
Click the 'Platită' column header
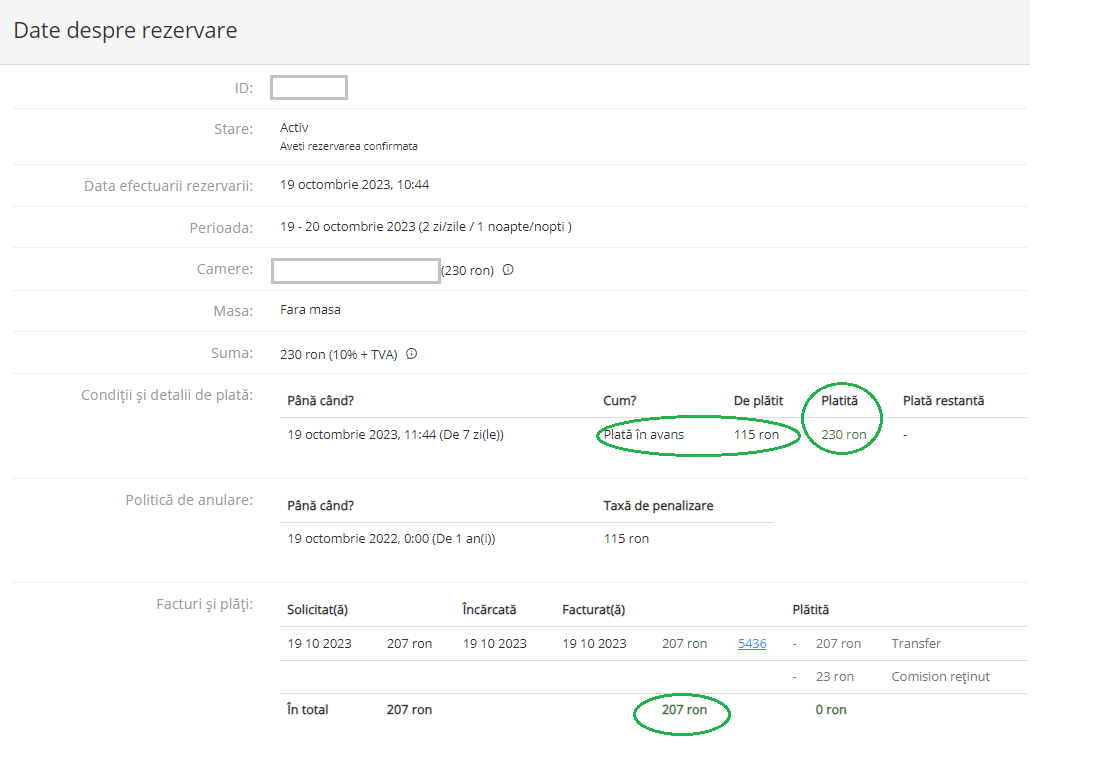(839, 401)
